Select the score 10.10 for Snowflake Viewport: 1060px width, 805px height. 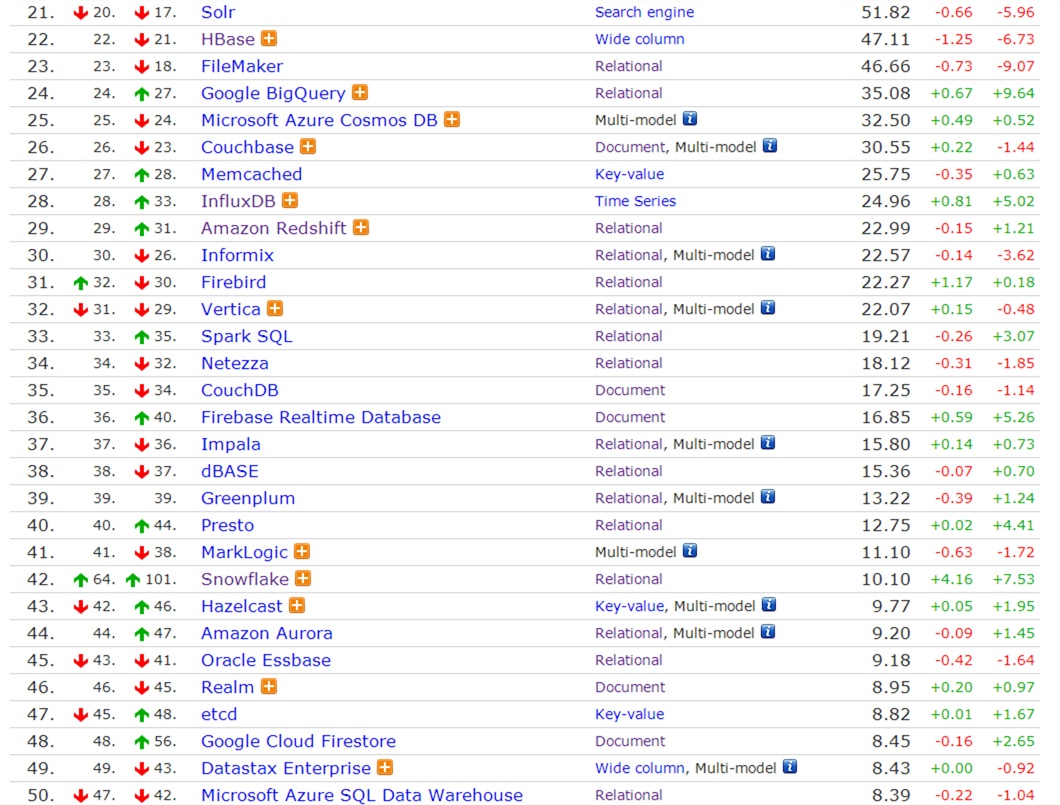click(886, 579)
